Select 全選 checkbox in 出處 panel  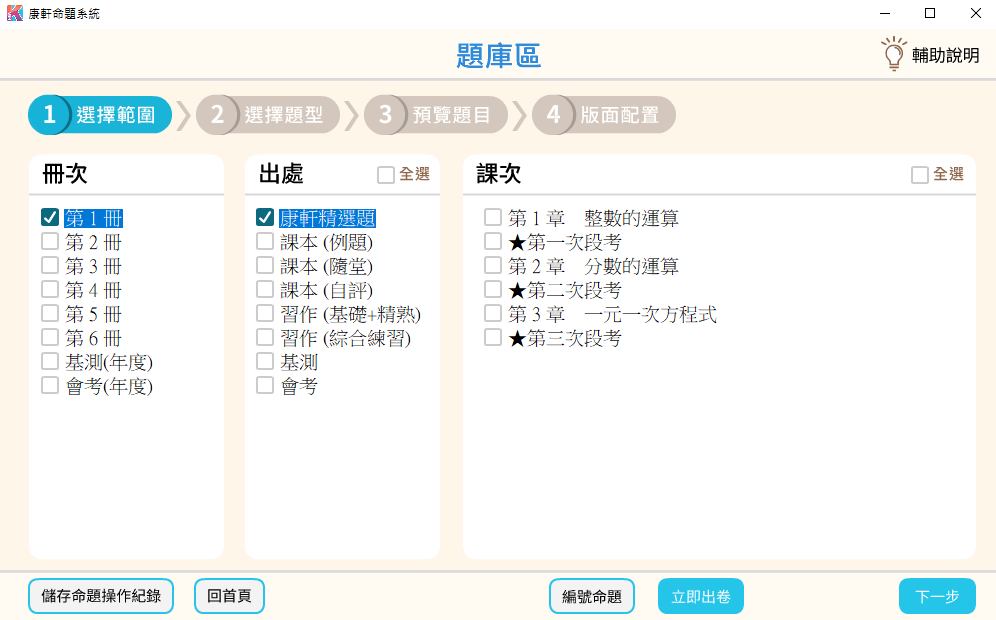click(x=386, y=175)
